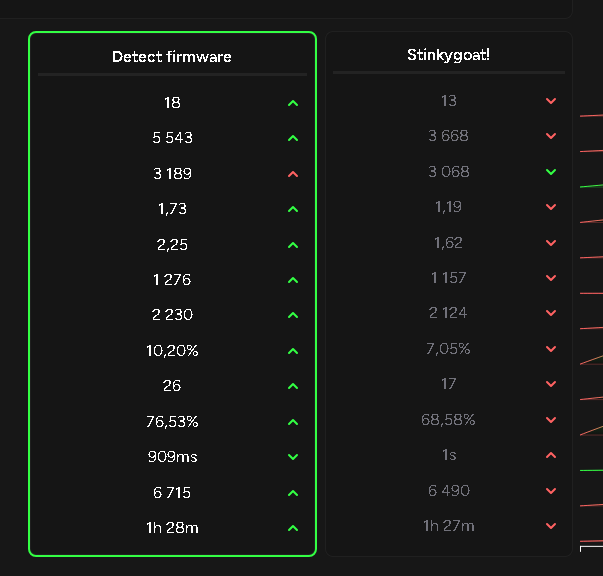Select the value 18 in Detect firmware
Viewport: 603px width, 576px height.
(x=172, y=103)
